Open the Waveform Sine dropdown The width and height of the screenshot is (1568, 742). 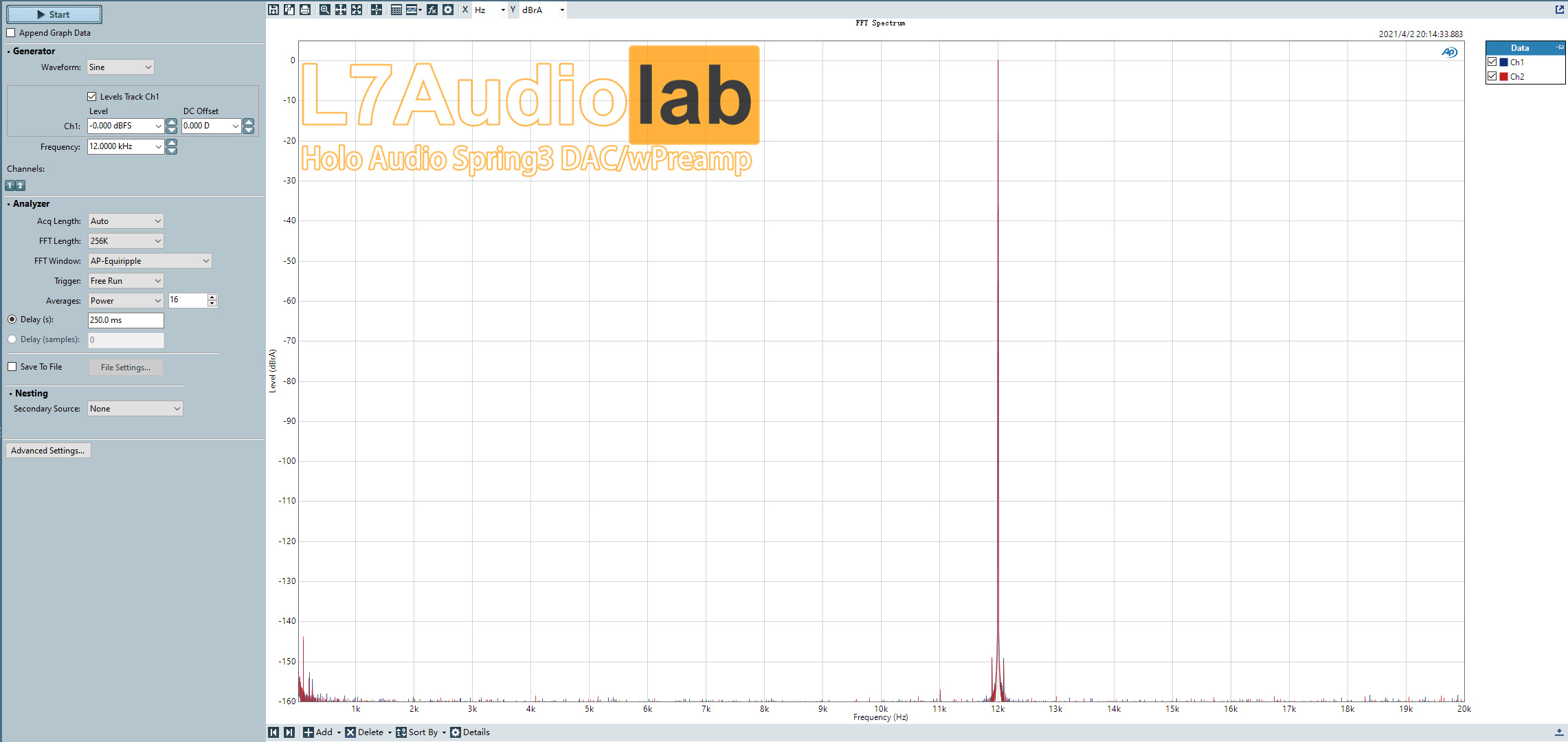(120, 67)
